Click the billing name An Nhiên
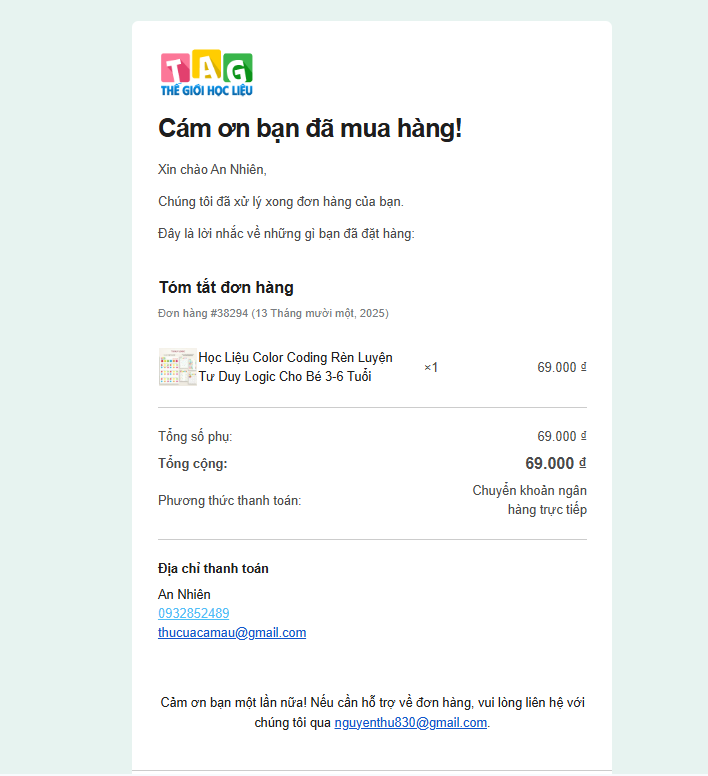This screenshot has width=708, height=776. 184,594
